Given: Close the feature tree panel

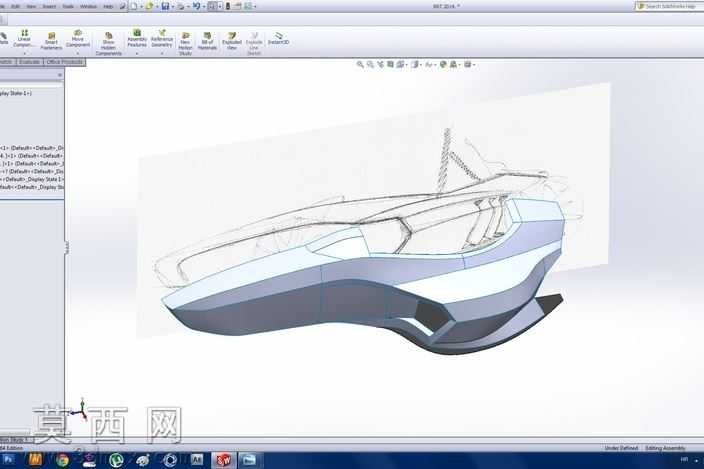Looking at the screenshot, I should tap(60, 75).
